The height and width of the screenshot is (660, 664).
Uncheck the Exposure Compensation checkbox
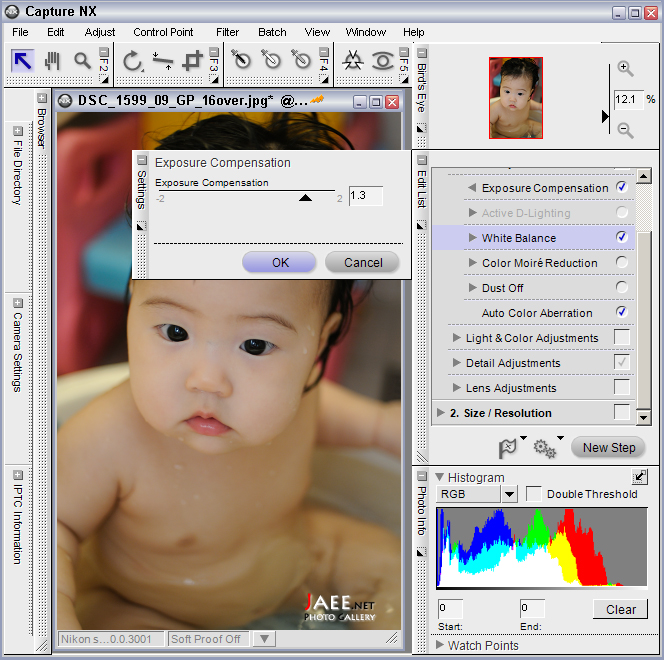point(622,187)
